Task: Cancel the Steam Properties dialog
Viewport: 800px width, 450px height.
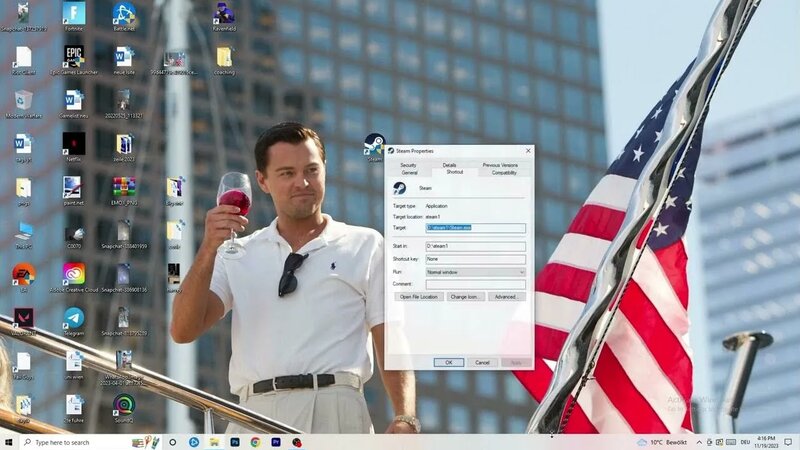Action: tap(482, 362)
